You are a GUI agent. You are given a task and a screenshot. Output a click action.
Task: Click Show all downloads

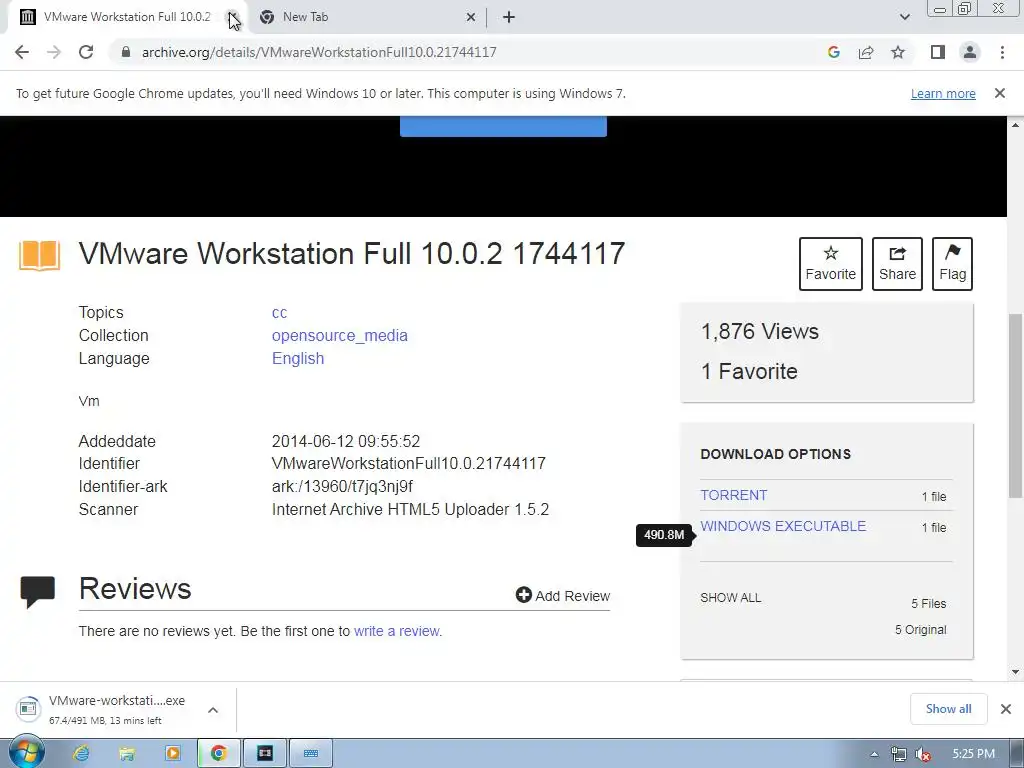click(948, 709)
